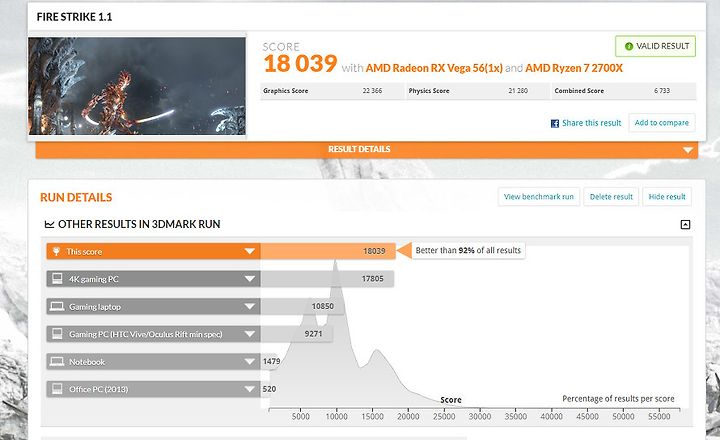Click Share this result link

point(591,123)
